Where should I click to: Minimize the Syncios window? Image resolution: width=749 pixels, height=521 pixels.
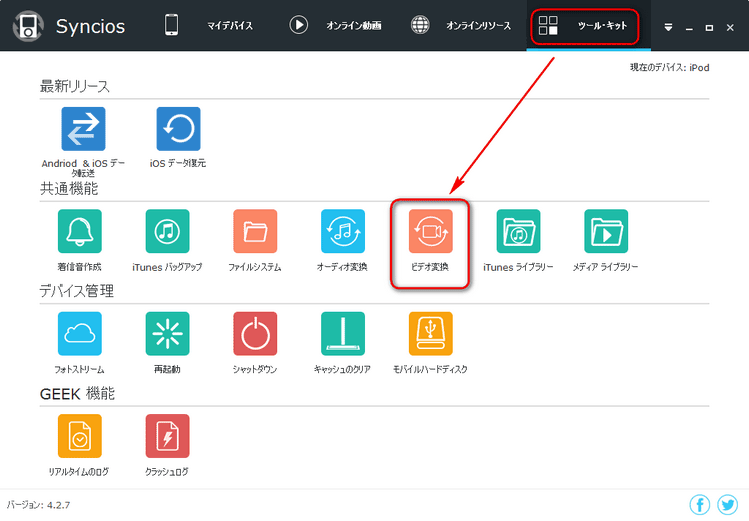(689, 28)
